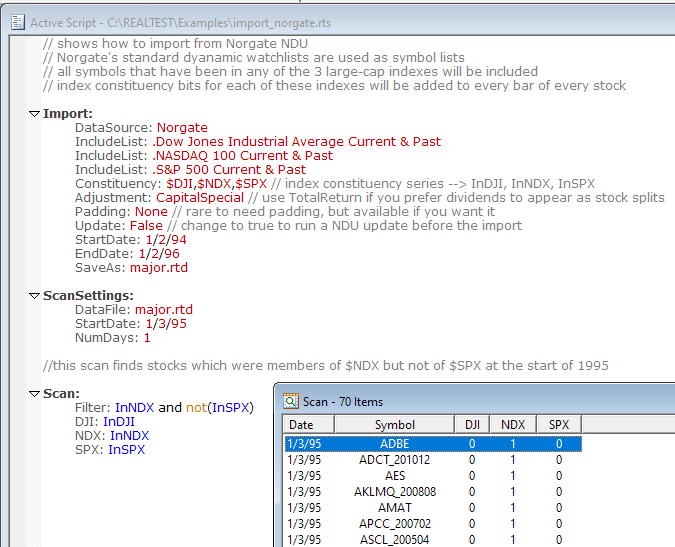Select the AKLMQ_200808 result row
The height and width of the screenshot is (547, 675).
pos(394,492)
